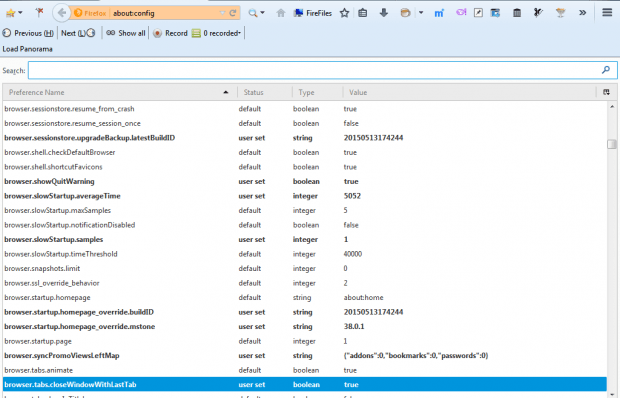Image resolution: width=620 pixels, height=398 pixels.
Task: Click the blue 'm' toolbar icon
Action: [x=439, y=13]
